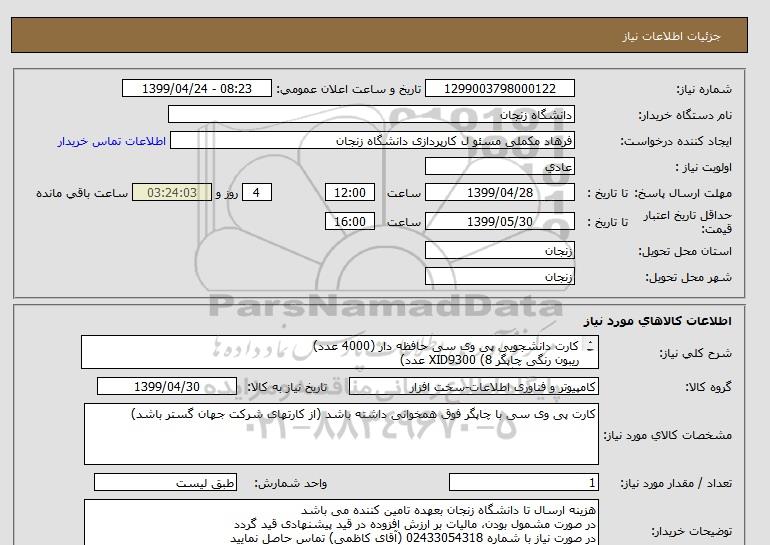Select the request creator field فرهاد مکملی

pos(372,141)
